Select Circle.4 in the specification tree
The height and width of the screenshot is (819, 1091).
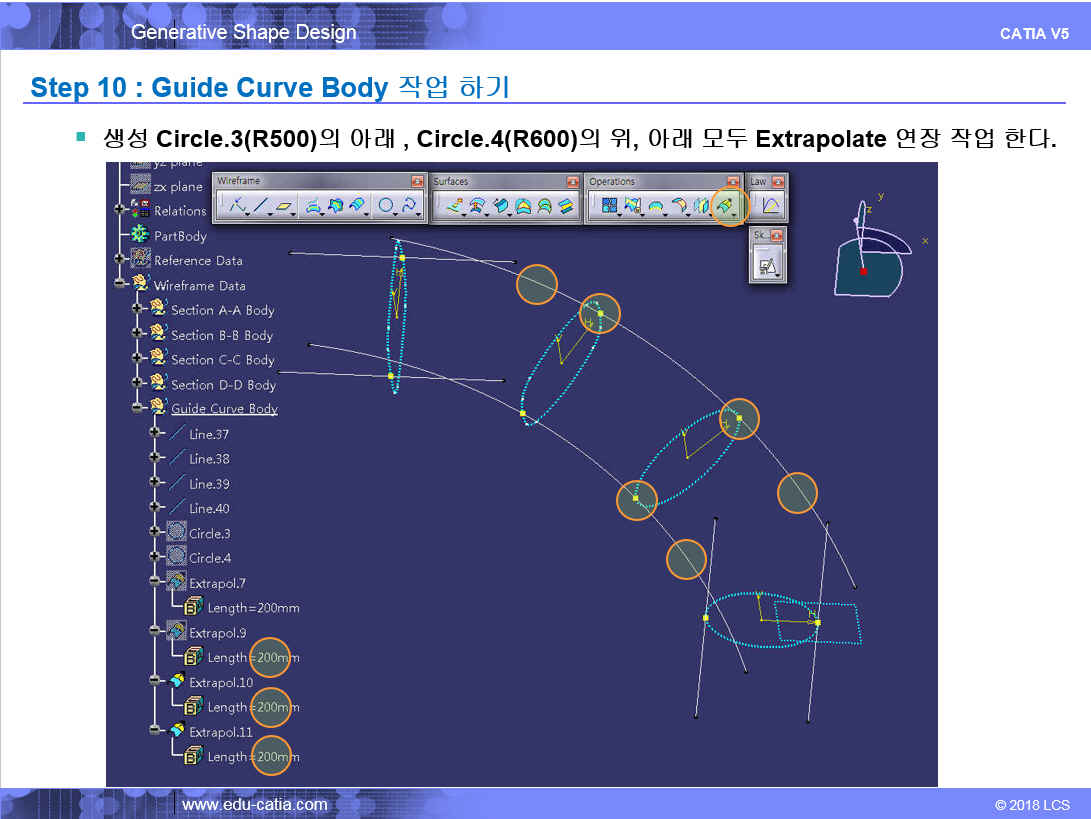210,558
